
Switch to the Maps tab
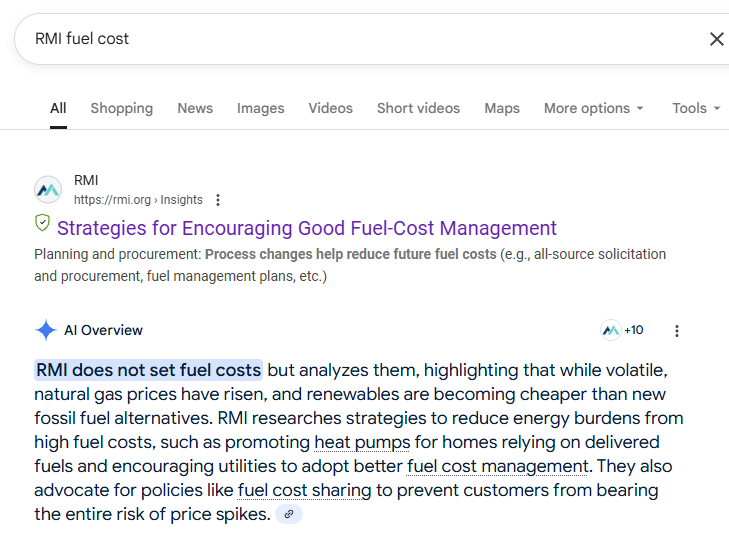tap(502, 108)
